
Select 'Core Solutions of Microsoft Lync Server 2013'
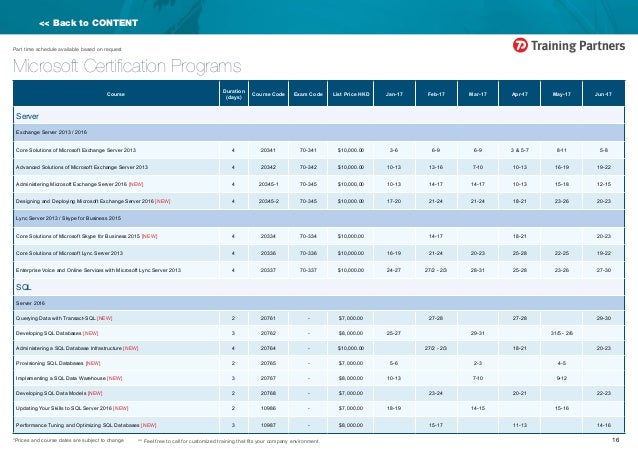point(69,253)
